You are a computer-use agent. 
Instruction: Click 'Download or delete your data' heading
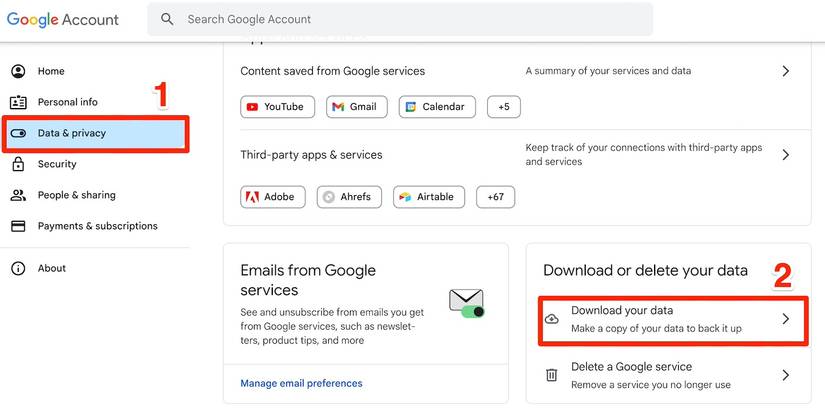(x=646, y=270)
